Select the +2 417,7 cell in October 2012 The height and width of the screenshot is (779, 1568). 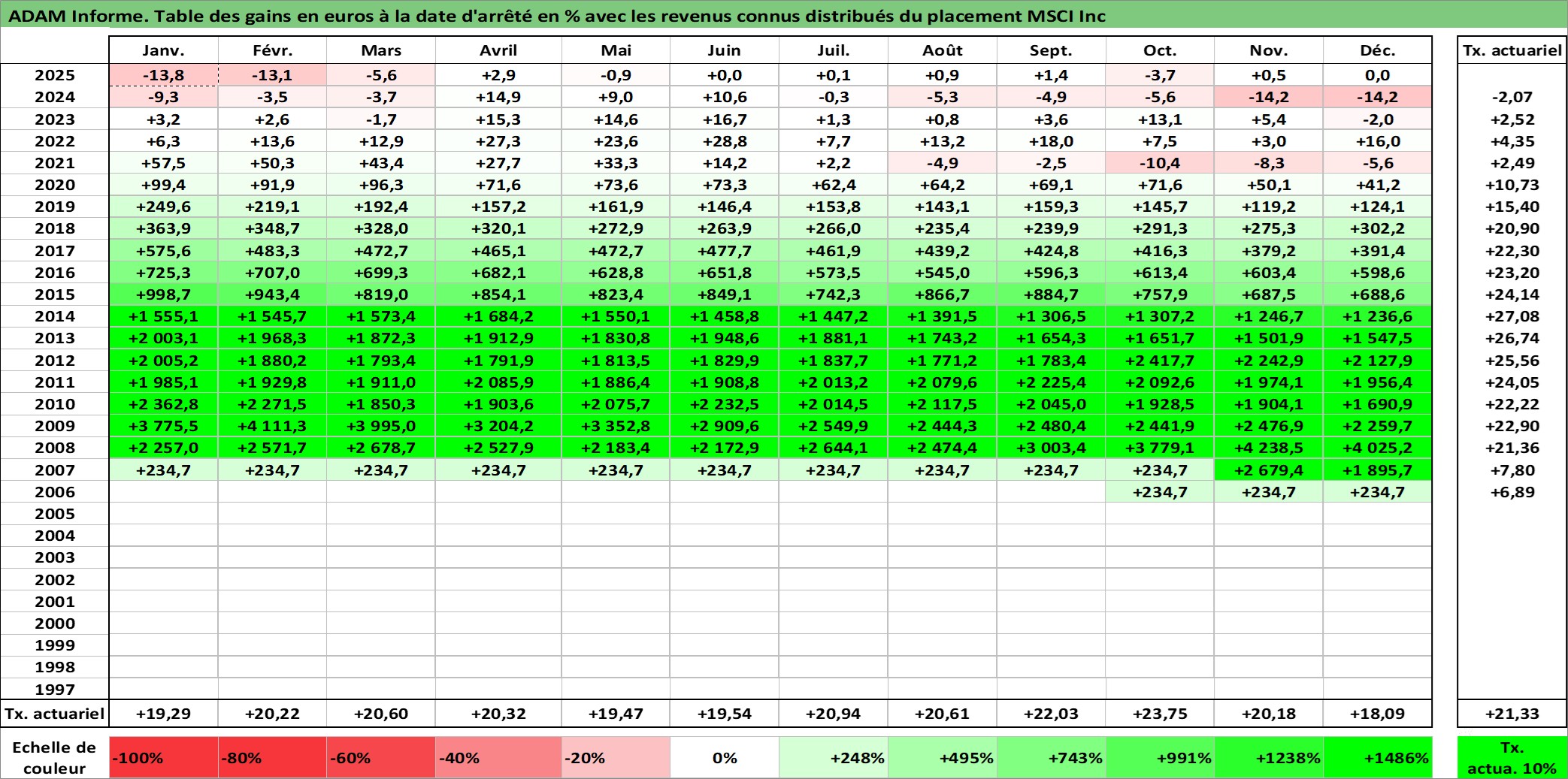click(x=1160, y=361)
